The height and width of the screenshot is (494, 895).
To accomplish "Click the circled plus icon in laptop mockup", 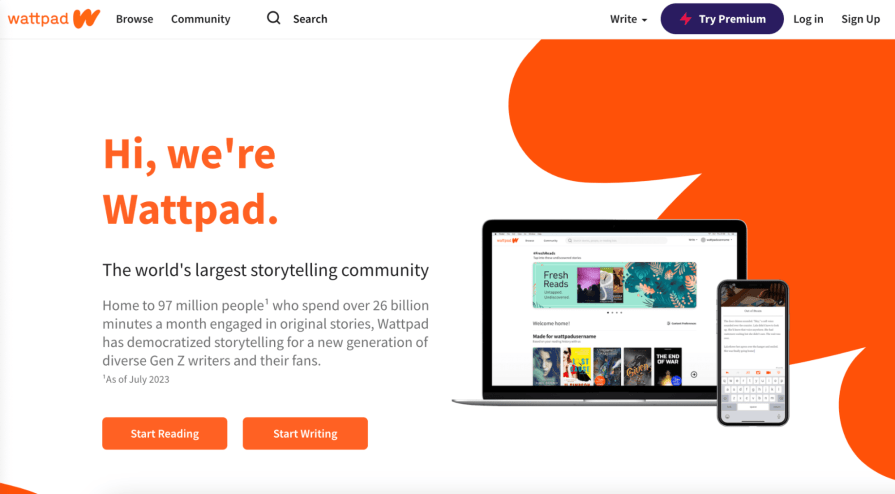I will tap(694, 375).
